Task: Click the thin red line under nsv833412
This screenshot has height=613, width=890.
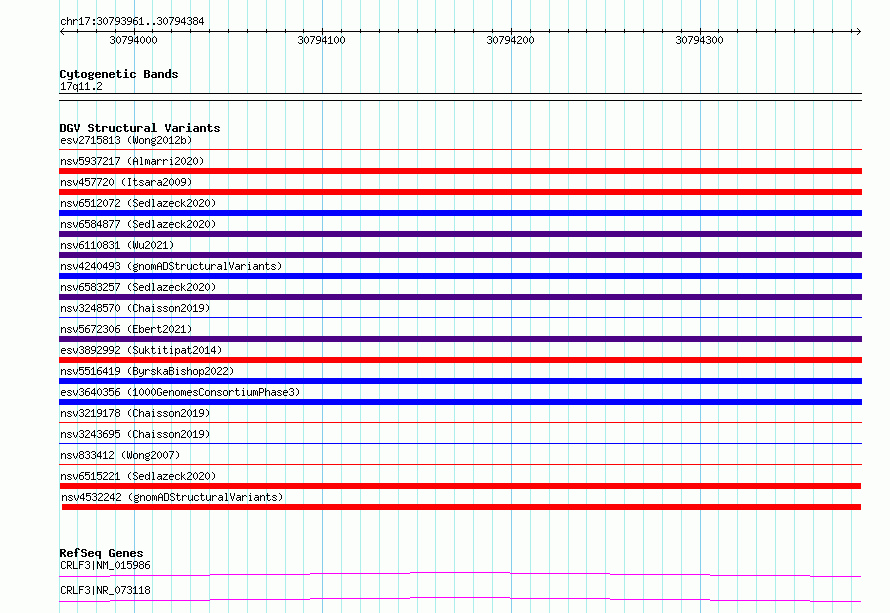Action: coord(460,465)
